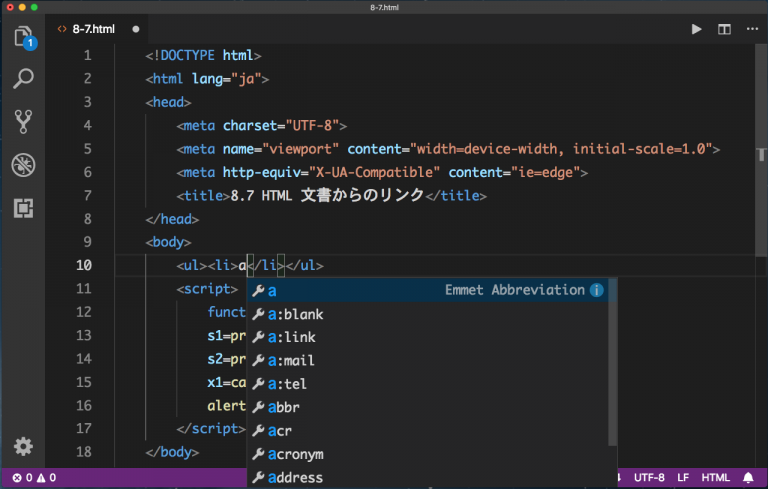Select the 'a:tel' suggestion

(428, 384)
